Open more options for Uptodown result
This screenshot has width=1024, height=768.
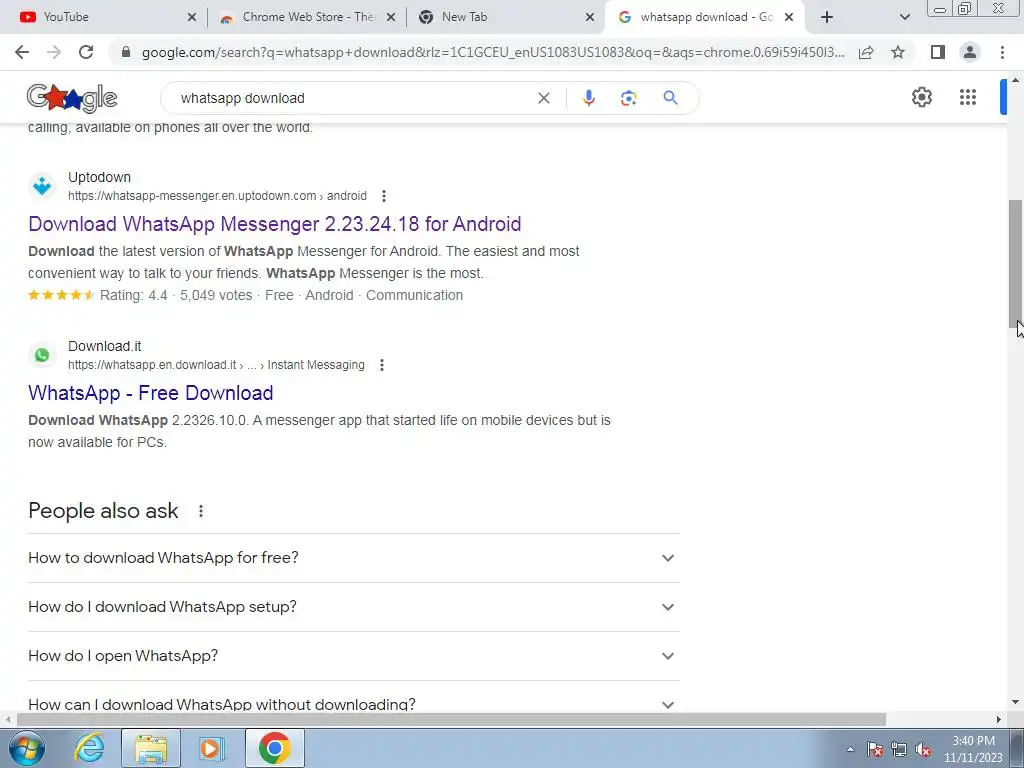(x=384, y=196)
